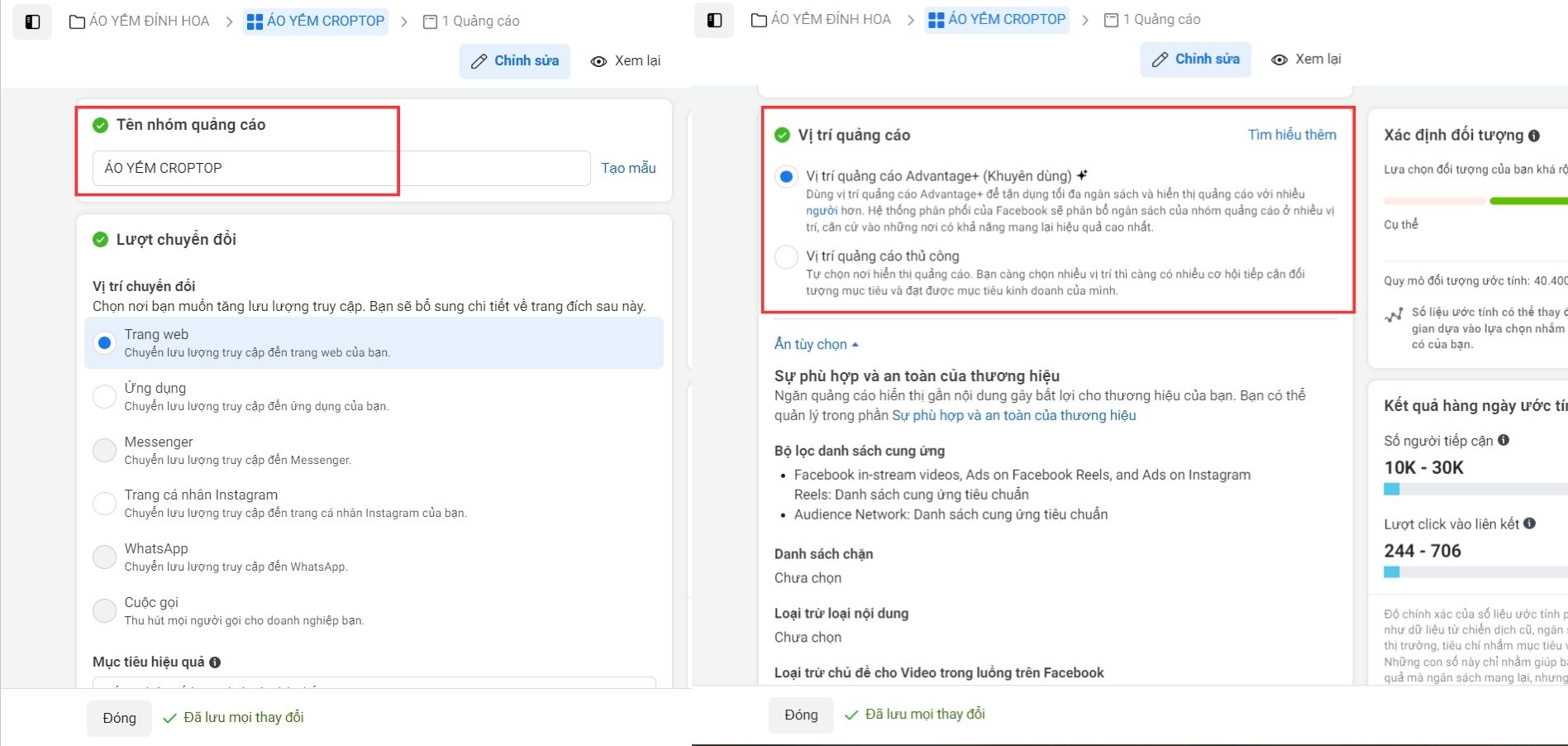Click 'Kết quả hàng ngày ước tính' heading
1568x746 pixels.
[1475, 406]
